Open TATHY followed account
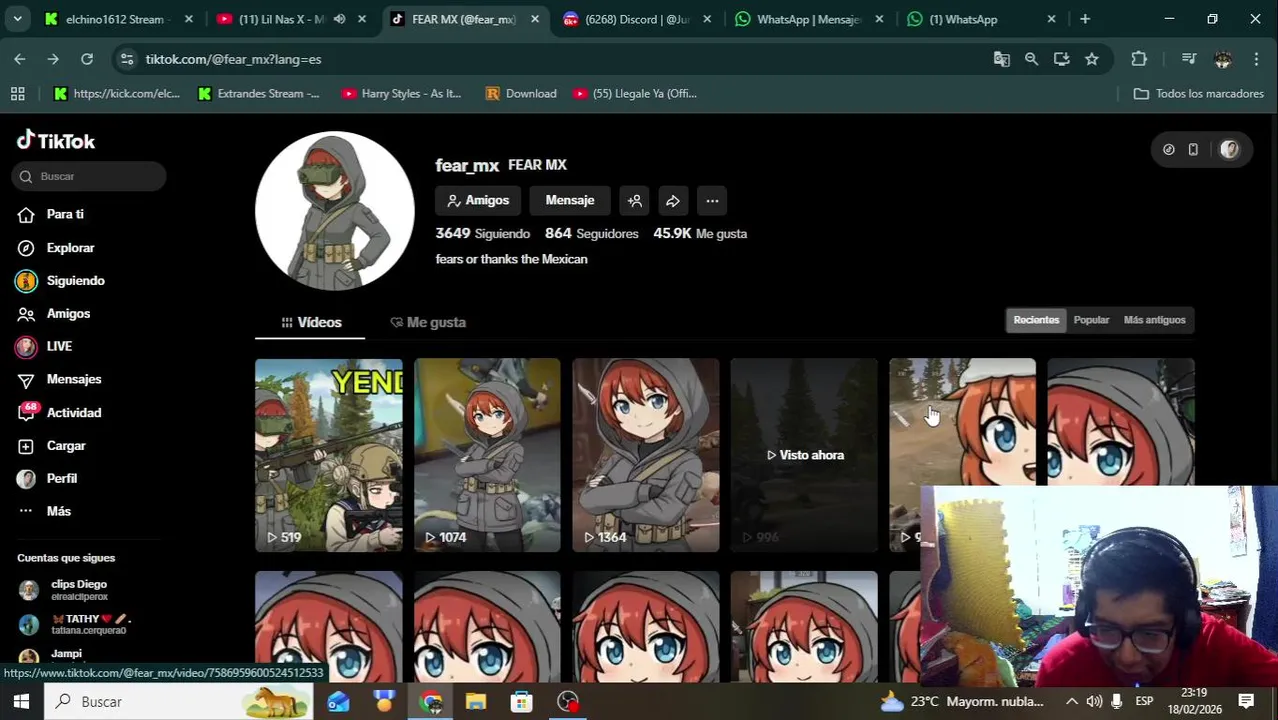Image resolution: width=1278 pixels, height=720 pixels. coord(75,624)
